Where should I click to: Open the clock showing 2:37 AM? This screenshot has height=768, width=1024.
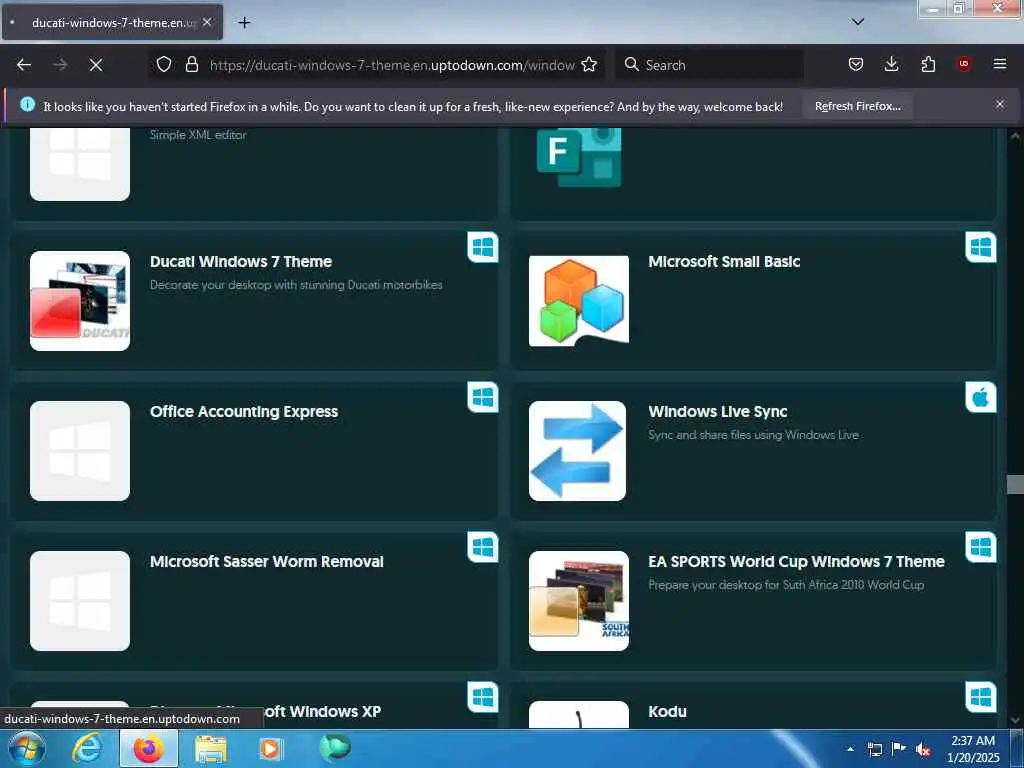pos(972,749)
